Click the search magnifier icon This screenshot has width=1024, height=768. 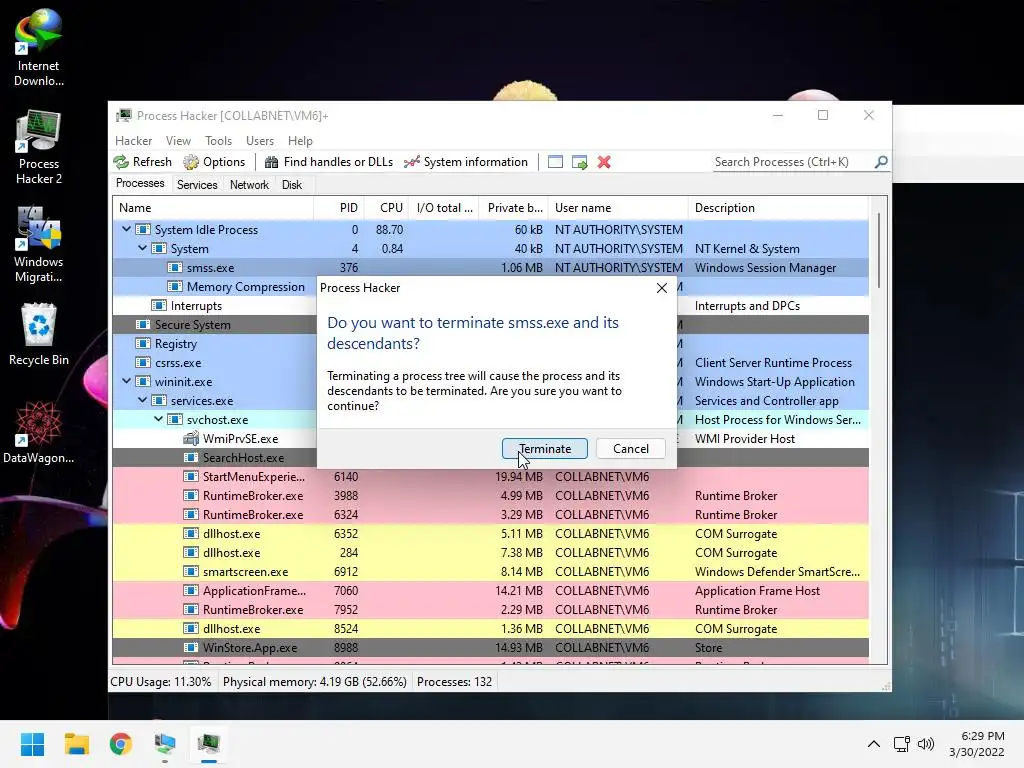(881, 161)
